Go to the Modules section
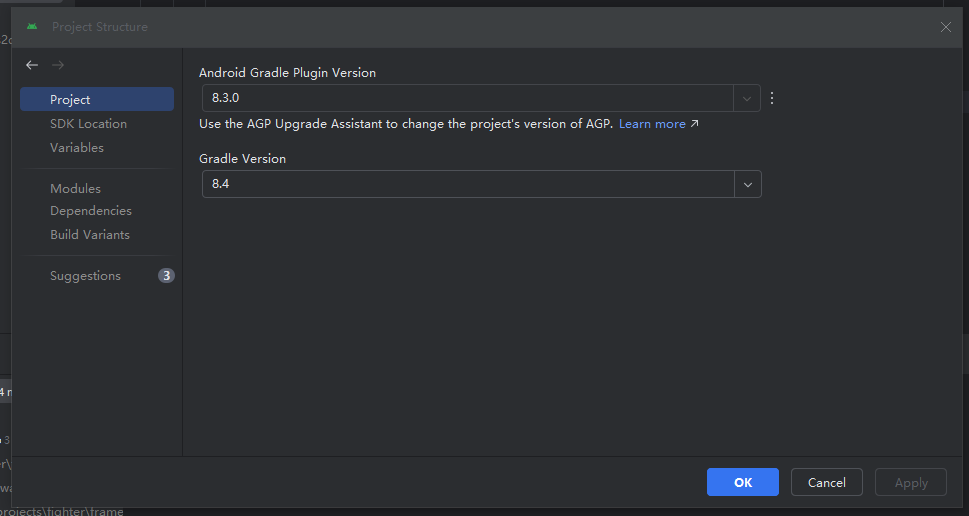The height and width of the screenshot is (516, 969). click(75, 189)
